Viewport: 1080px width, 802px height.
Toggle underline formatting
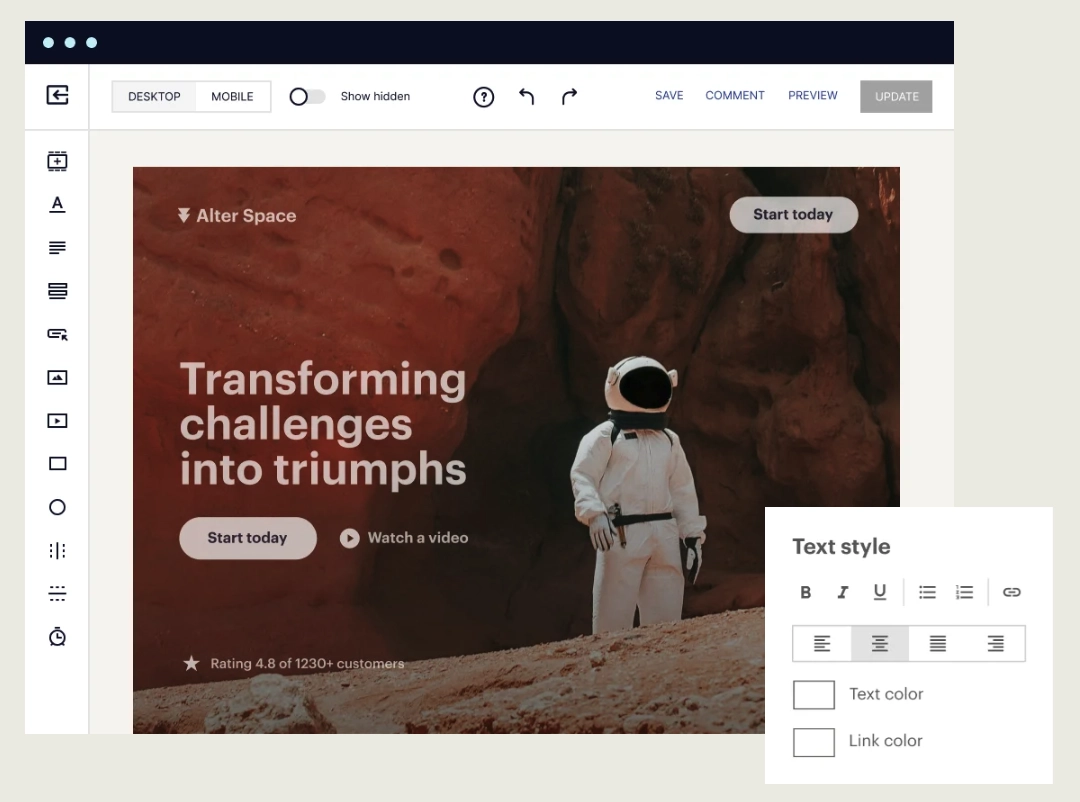(x=879, y=592)
